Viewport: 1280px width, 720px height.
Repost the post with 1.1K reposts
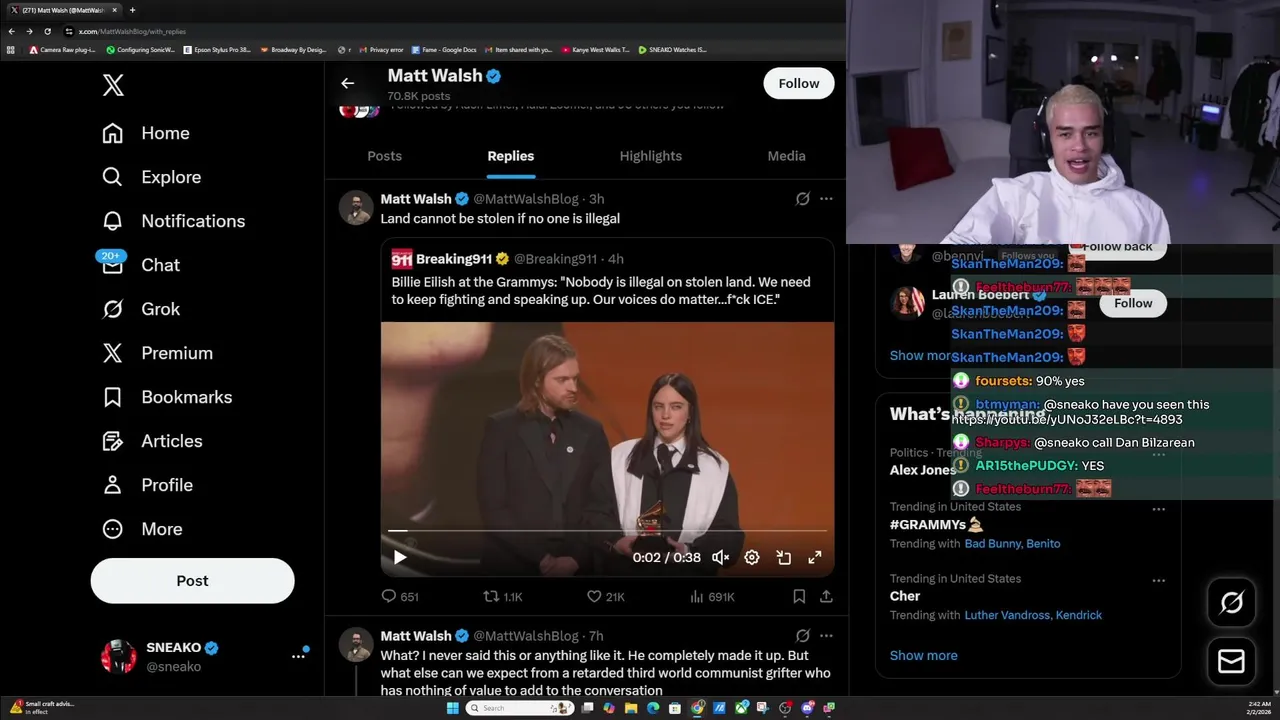click(x=503, y=596)
